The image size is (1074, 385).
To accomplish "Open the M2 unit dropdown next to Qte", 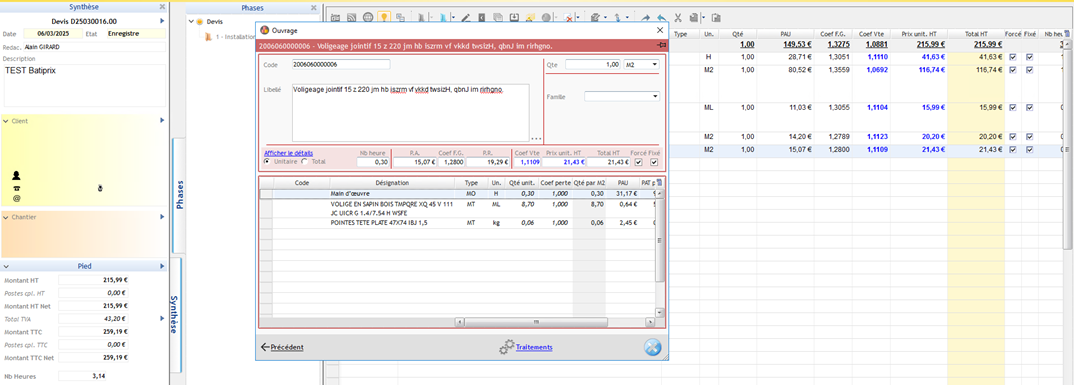I will click(655, 64).
